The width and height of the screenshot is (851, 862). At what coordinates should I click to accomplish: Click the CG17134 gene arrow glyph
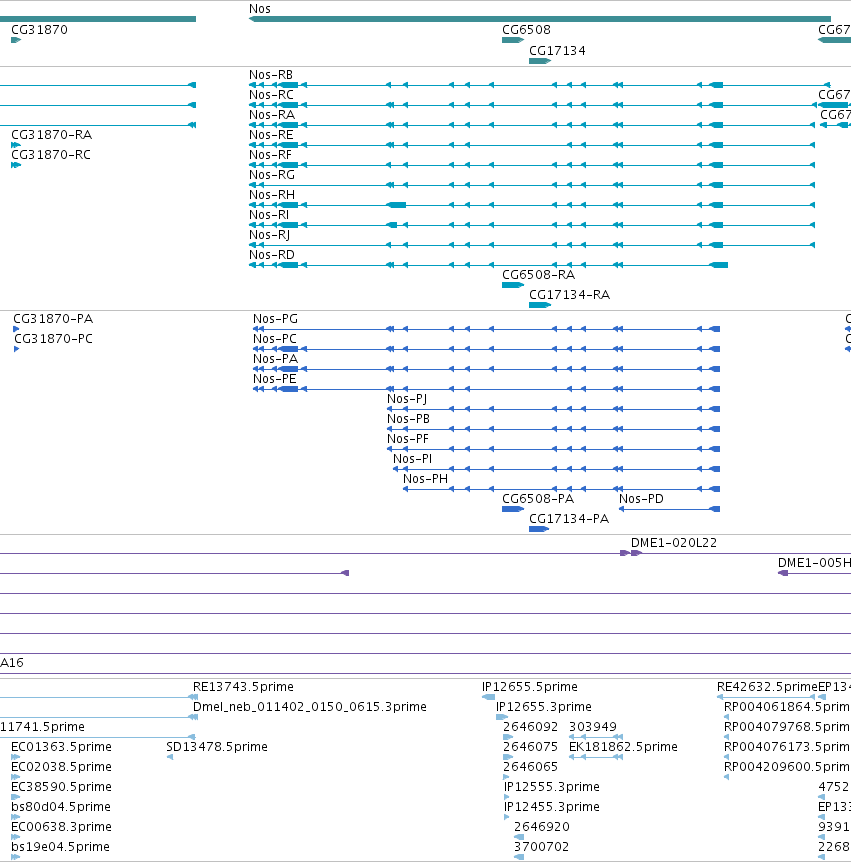[540, 61]
